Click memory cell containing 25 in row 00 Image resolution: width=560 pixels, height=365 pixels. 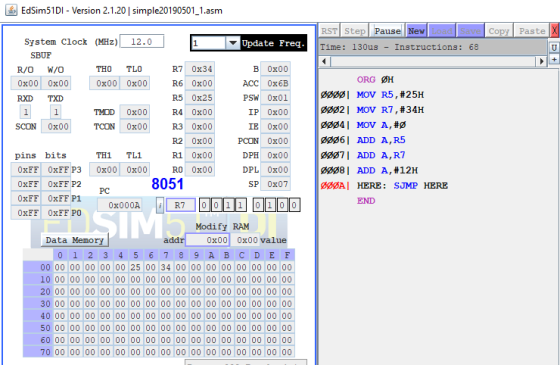(x=135, y=267)
